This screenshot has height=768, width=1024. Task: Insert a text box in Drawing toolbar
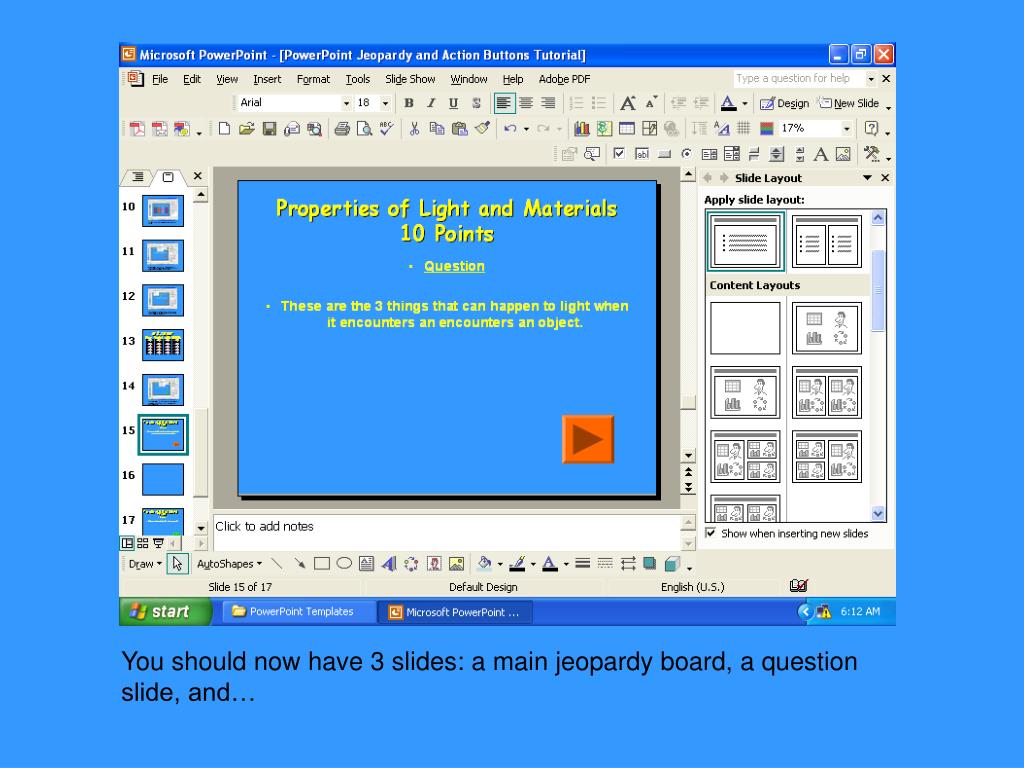366,564
